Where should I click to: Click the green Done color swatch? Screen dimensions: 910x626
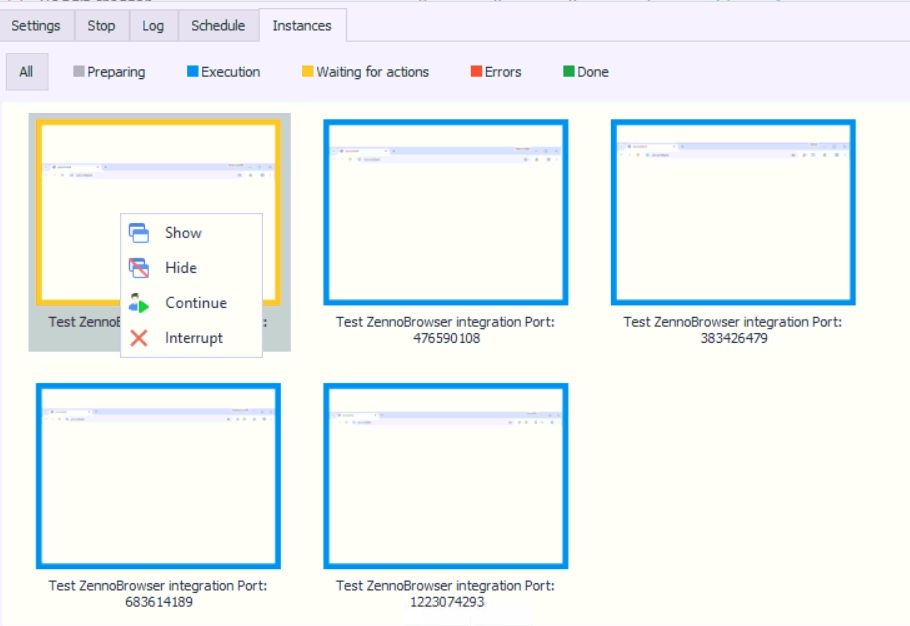pyautogui.click(x=569, y=72)
